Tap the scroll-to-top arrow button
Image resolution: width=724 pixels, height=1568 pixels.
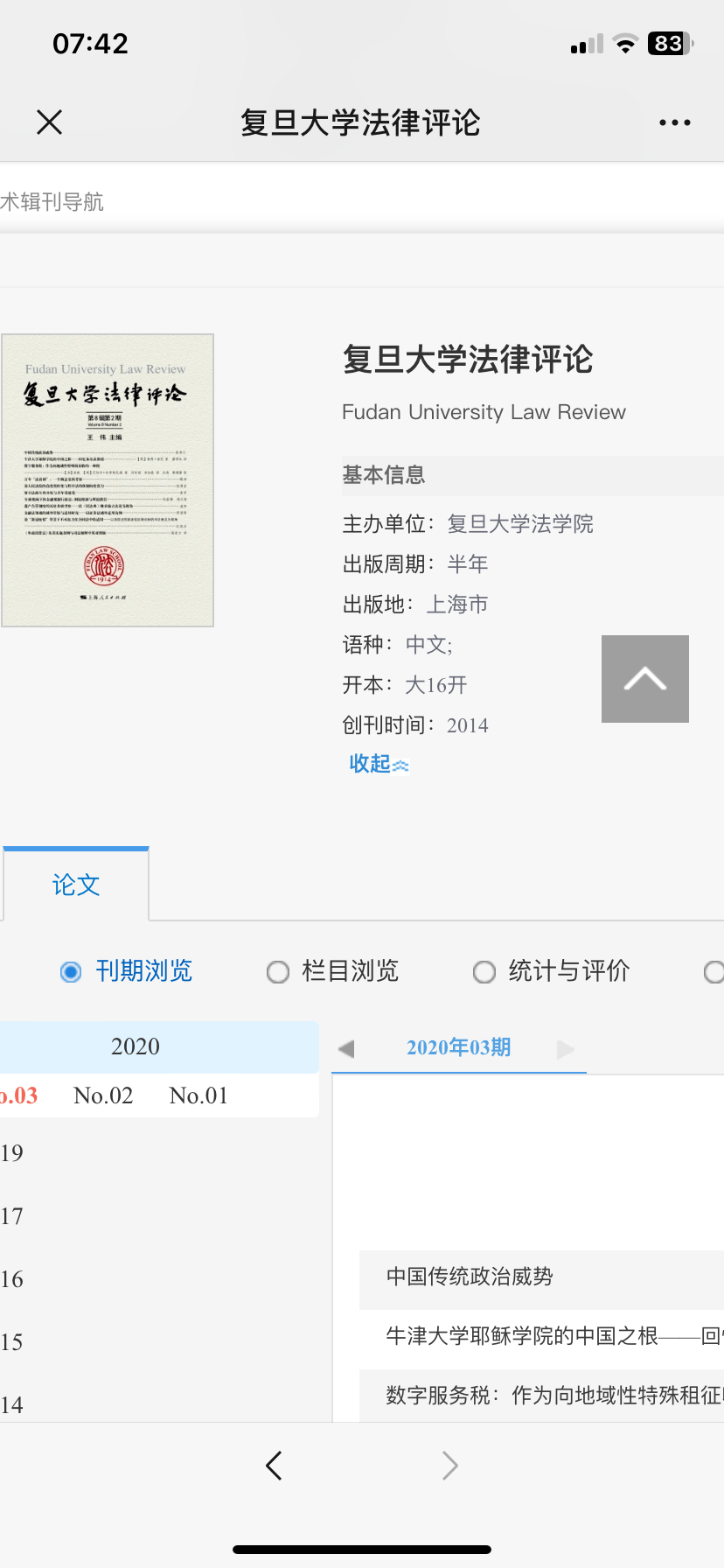[x=644, y=679]
